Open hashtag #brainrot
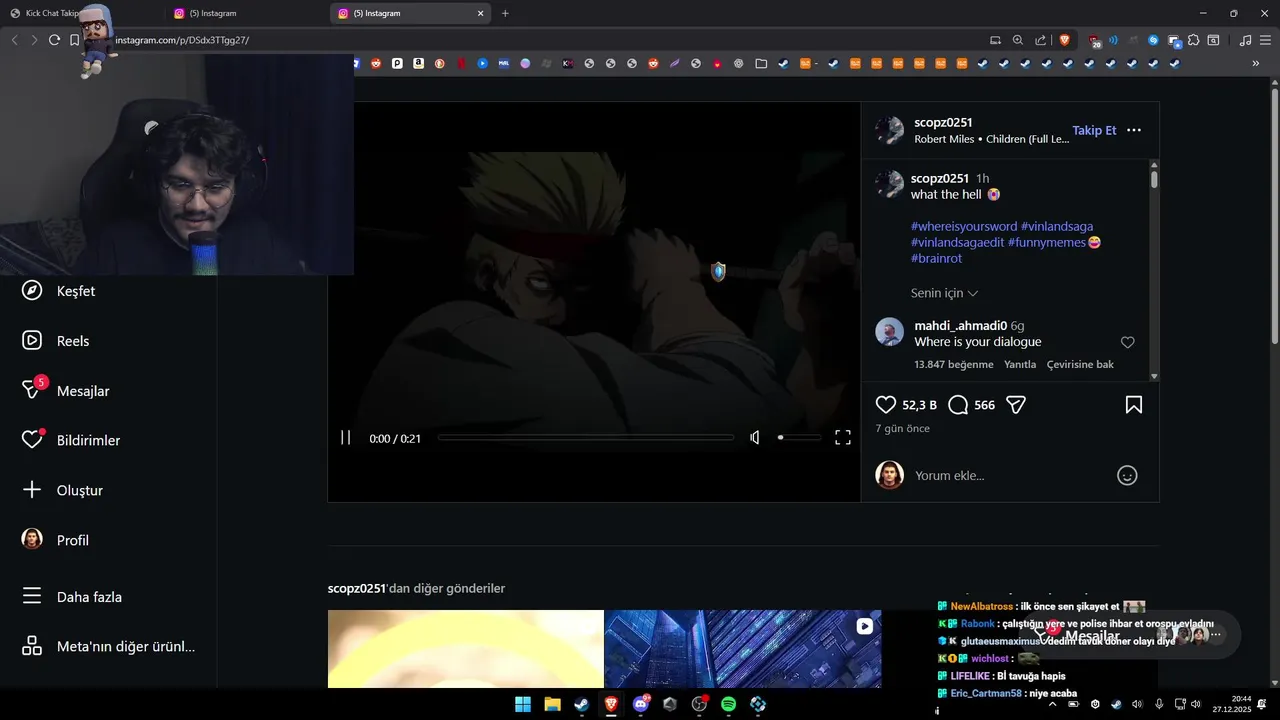1280x720 pixels. tap(936, 258)
